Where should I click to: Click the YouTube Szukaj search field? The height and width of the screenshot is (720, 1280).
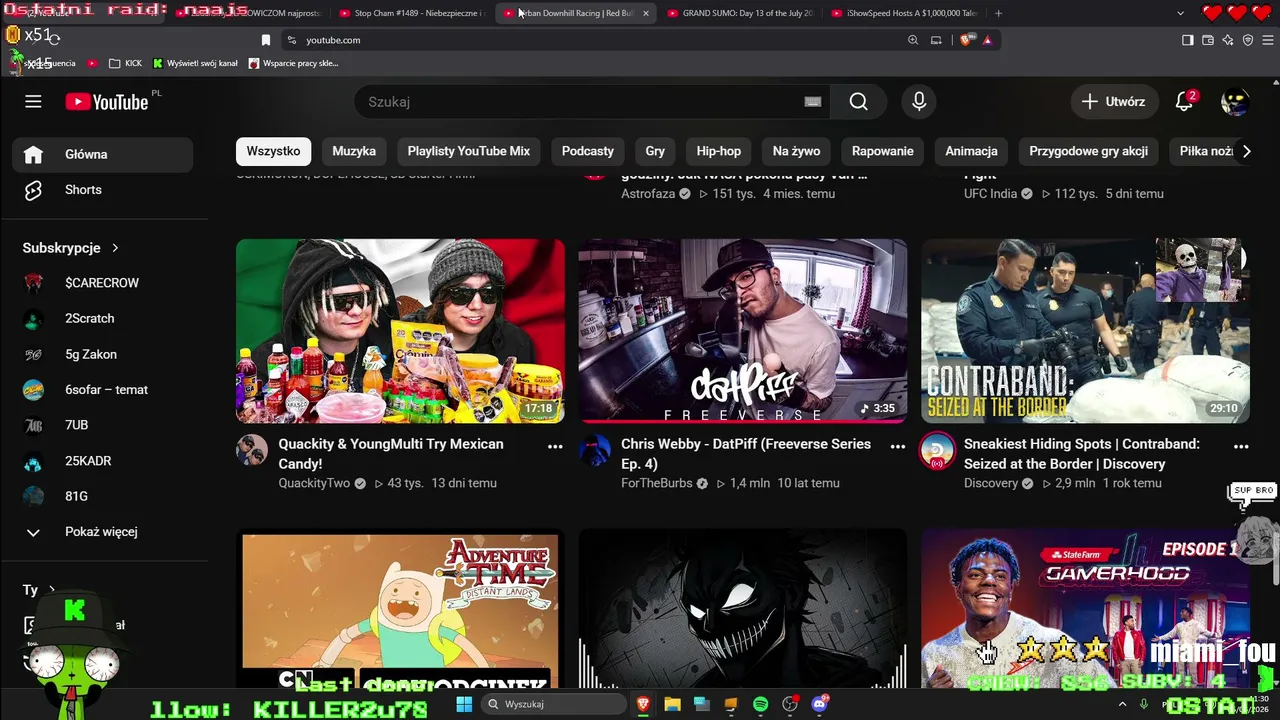(x=580, y=101)
